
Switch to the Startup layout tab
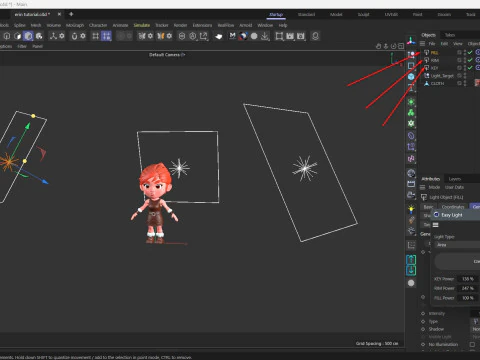(x=276, y=14)
